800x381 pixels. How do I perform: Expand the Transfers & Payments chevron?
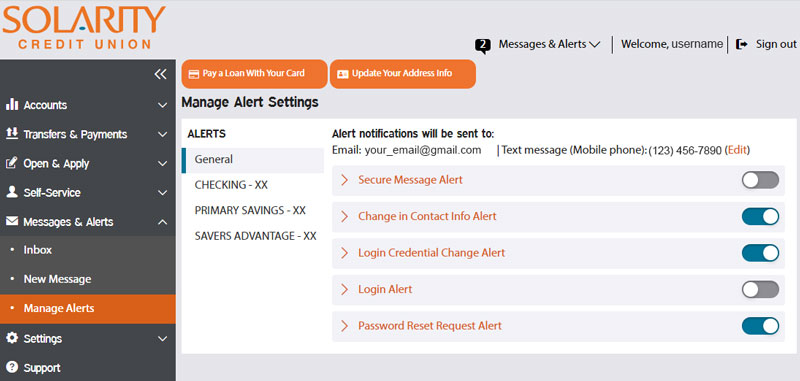click(x=162, y=135)
